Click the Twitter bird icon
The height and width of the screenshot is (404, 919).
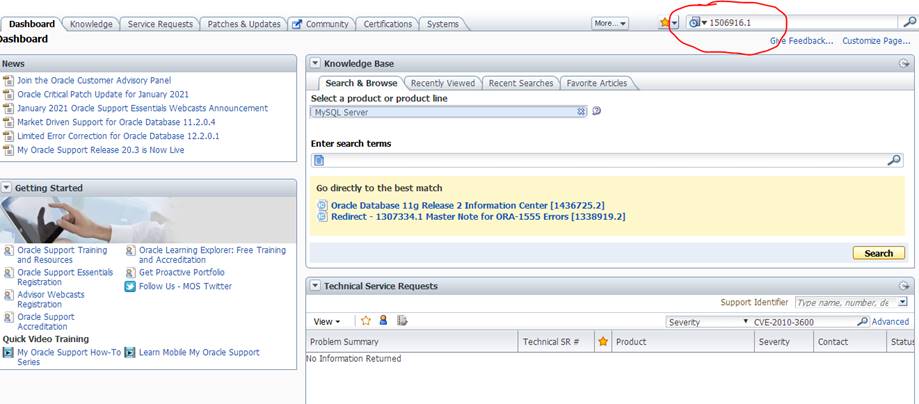point(130,286)
